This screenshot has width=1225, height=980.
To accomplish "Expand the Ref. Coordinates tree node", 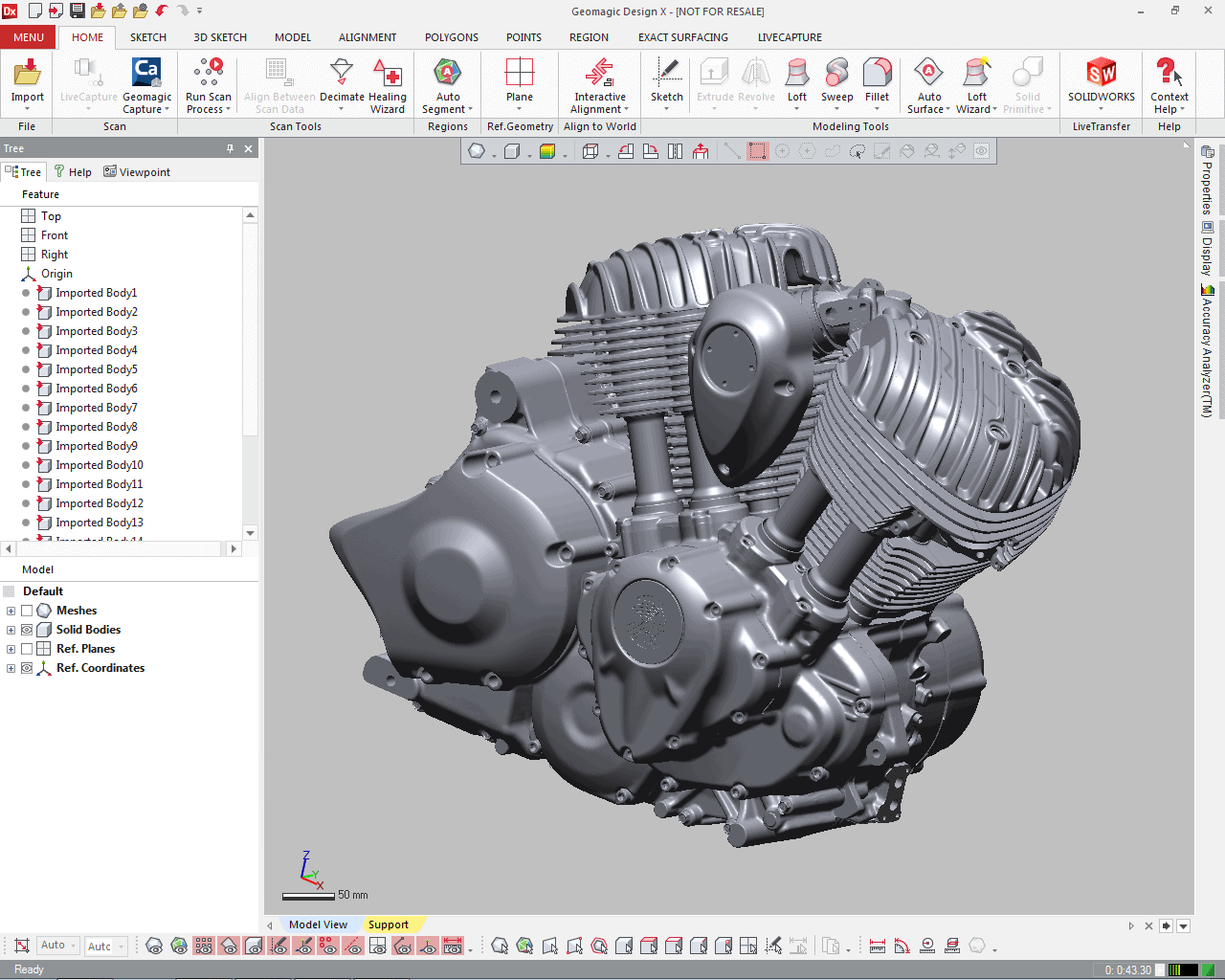I will point(11,668).
